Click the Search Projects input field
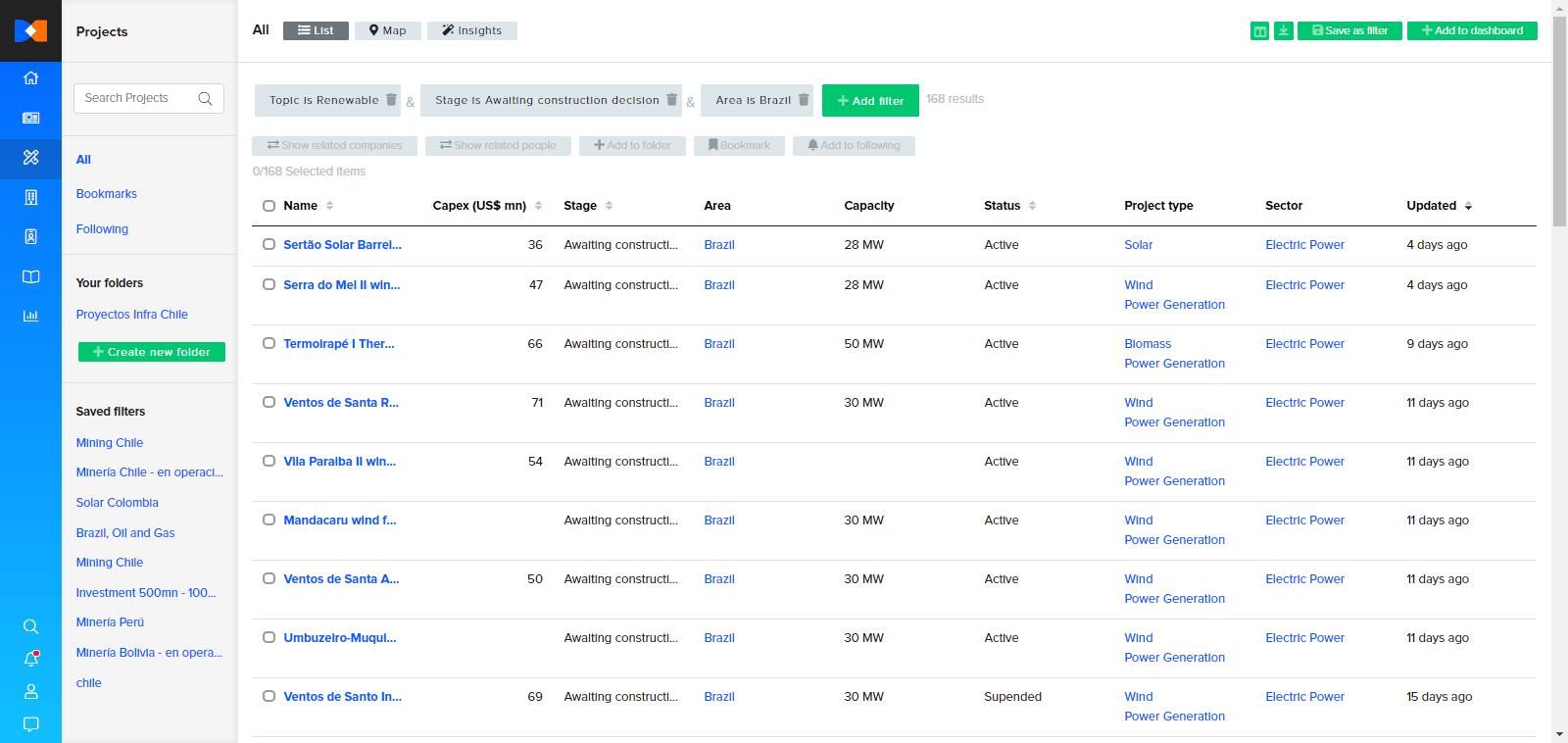 pyautogui.click(x=149, y=98)
